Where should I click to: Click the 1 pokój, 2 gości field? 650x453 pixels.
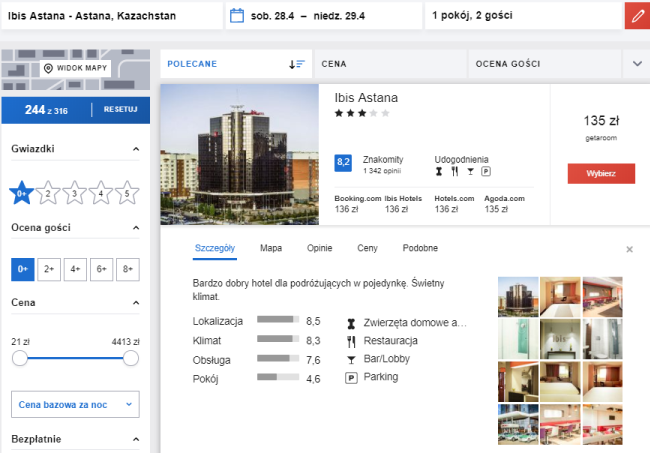(524, 16)
